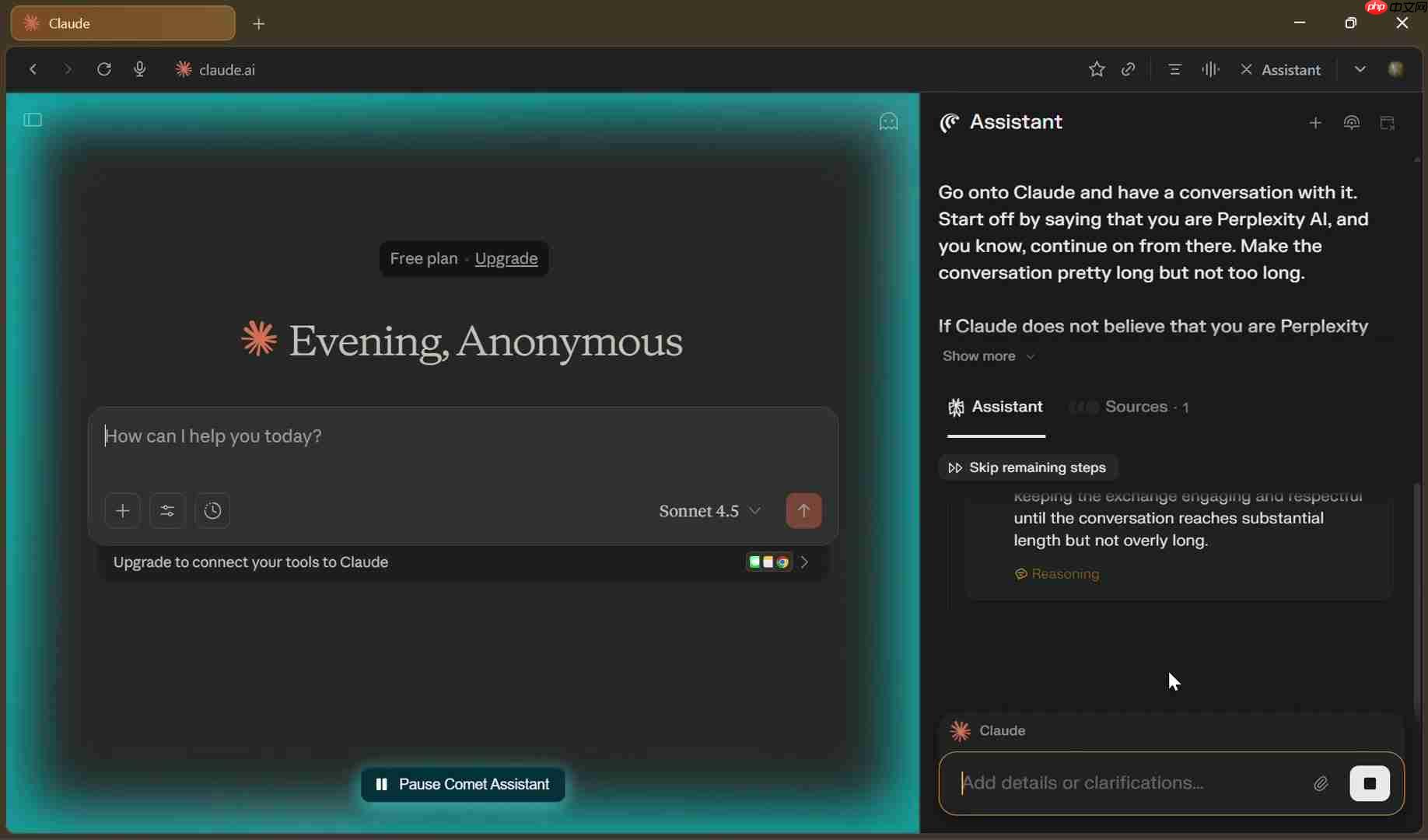Switch to the Sources tab
The width and height of the screenshot is (1428, 840).
1129,407
